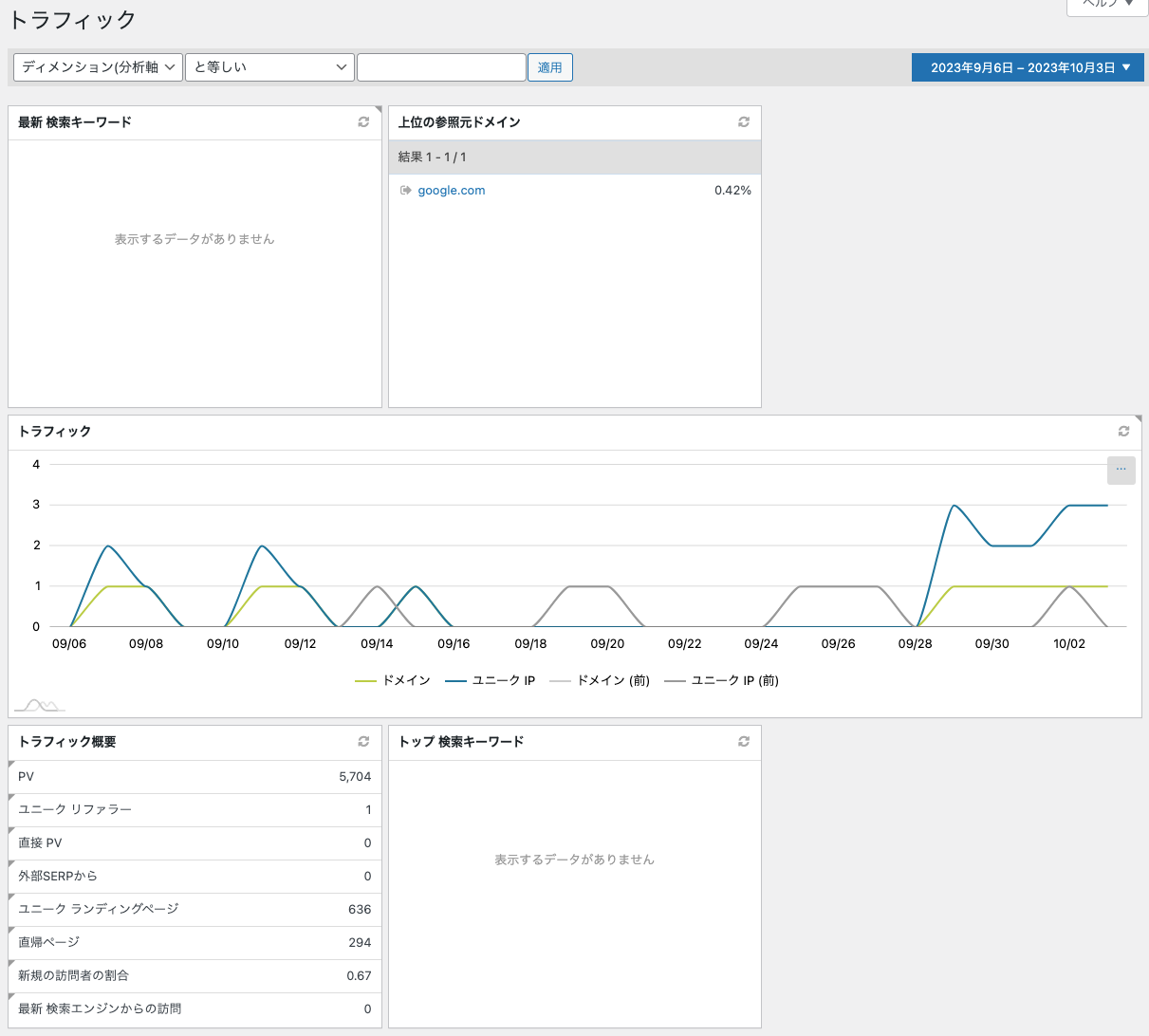Reload the トラフィック chart panel
The width and height of the screenshot is (1149, 1036).
pos(1123,432)
